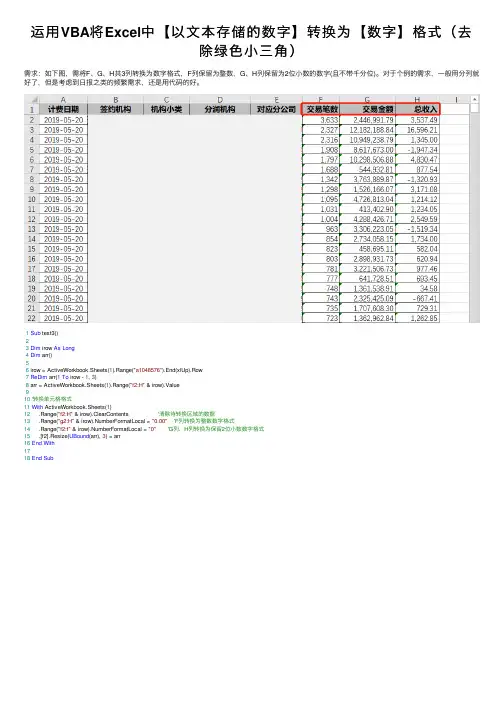
Task: Click the date cell in row 5
Action: point(63,150)
